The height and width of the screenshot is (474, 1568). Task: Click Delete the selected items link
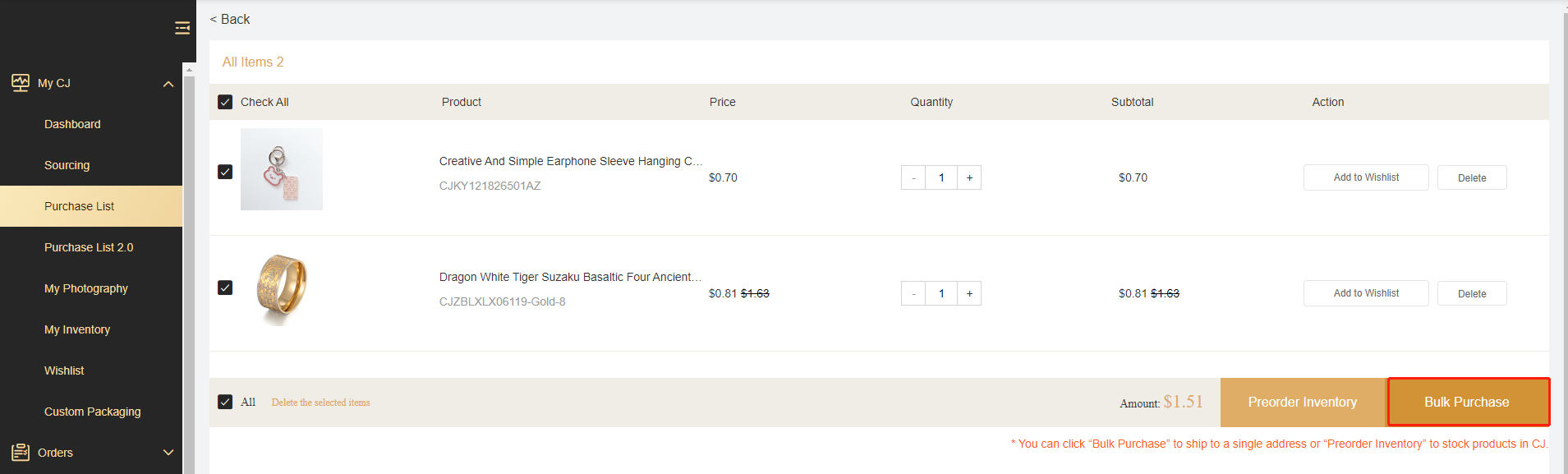(320, 403)
